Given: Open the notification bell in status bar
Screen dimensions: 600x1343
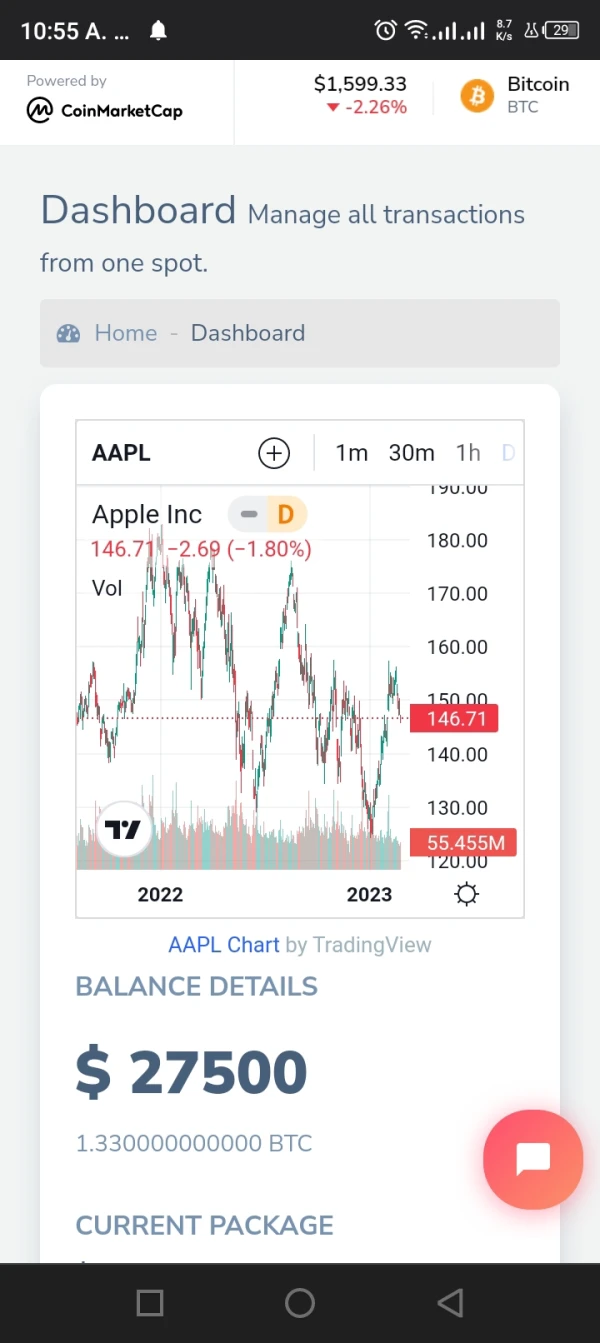Looking at the screenshot, I should [158, 31].
